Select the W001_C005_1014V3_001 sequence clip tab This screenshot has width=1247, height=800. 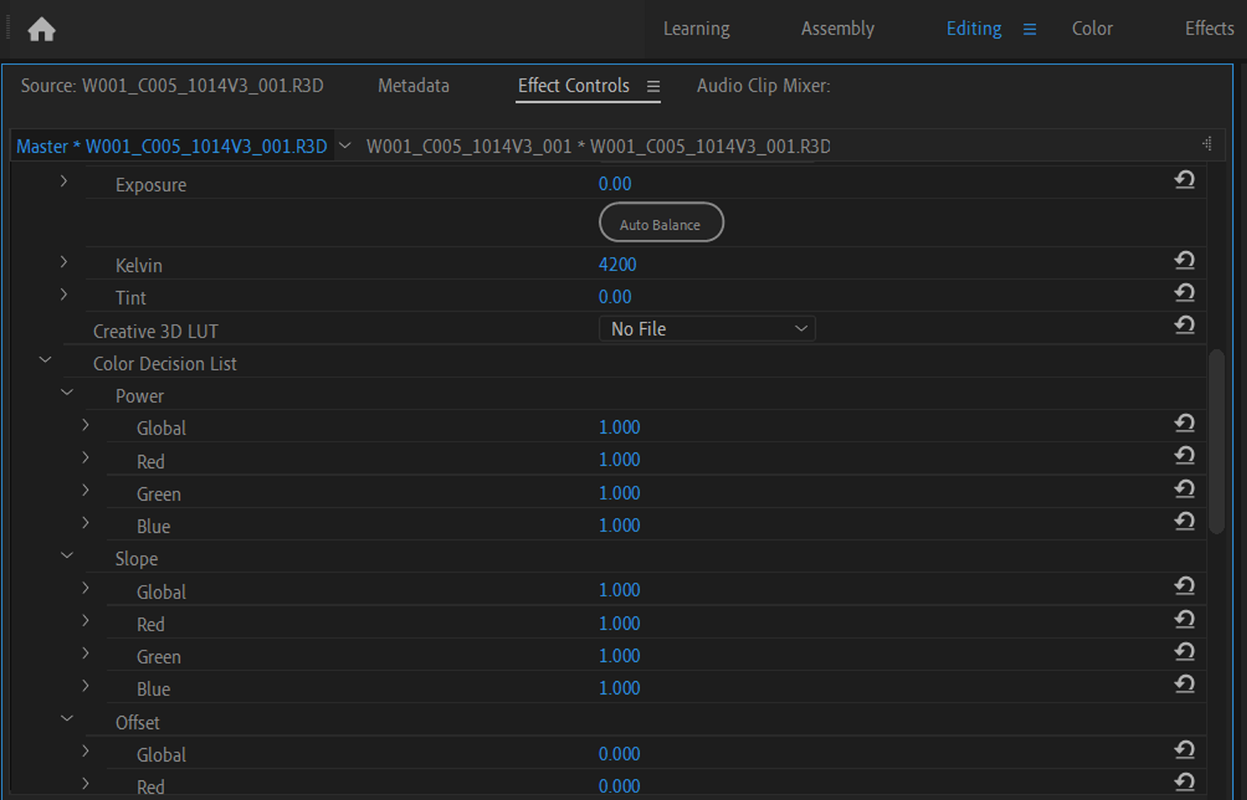pos(598,147)
